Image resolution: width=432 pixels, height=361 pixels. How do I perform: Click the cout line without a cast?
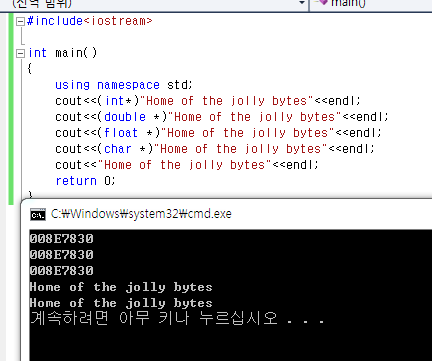[x=187, y=165]
